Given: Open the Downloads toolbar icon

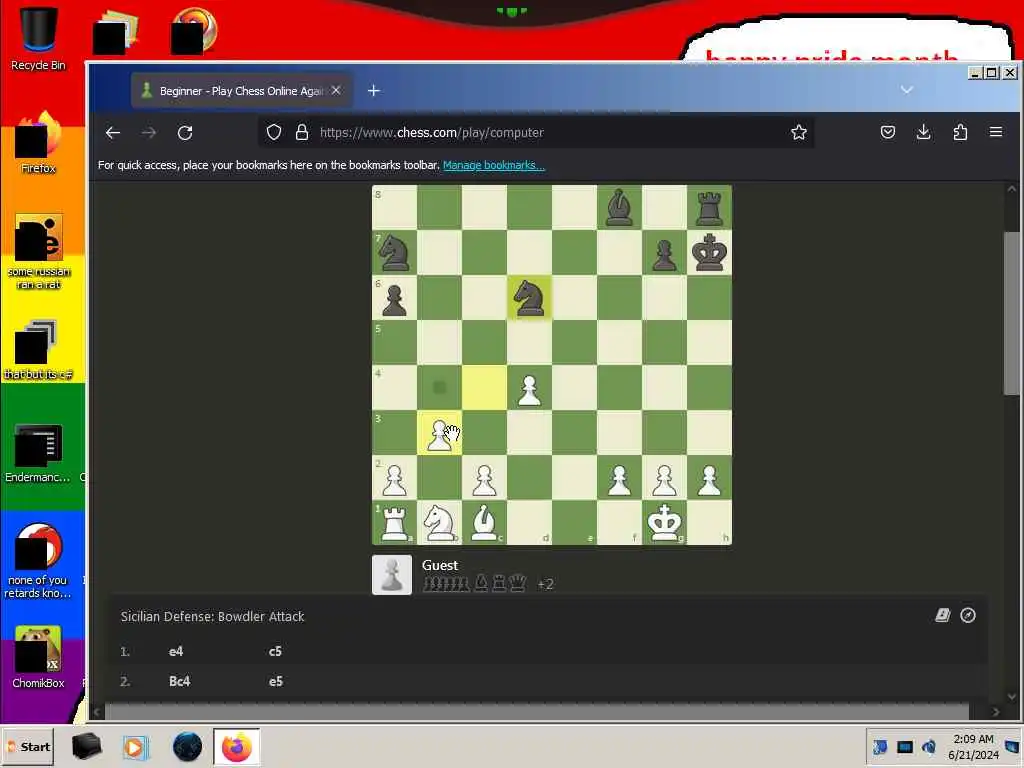Looking at the screenshot, I should point(923,133).
